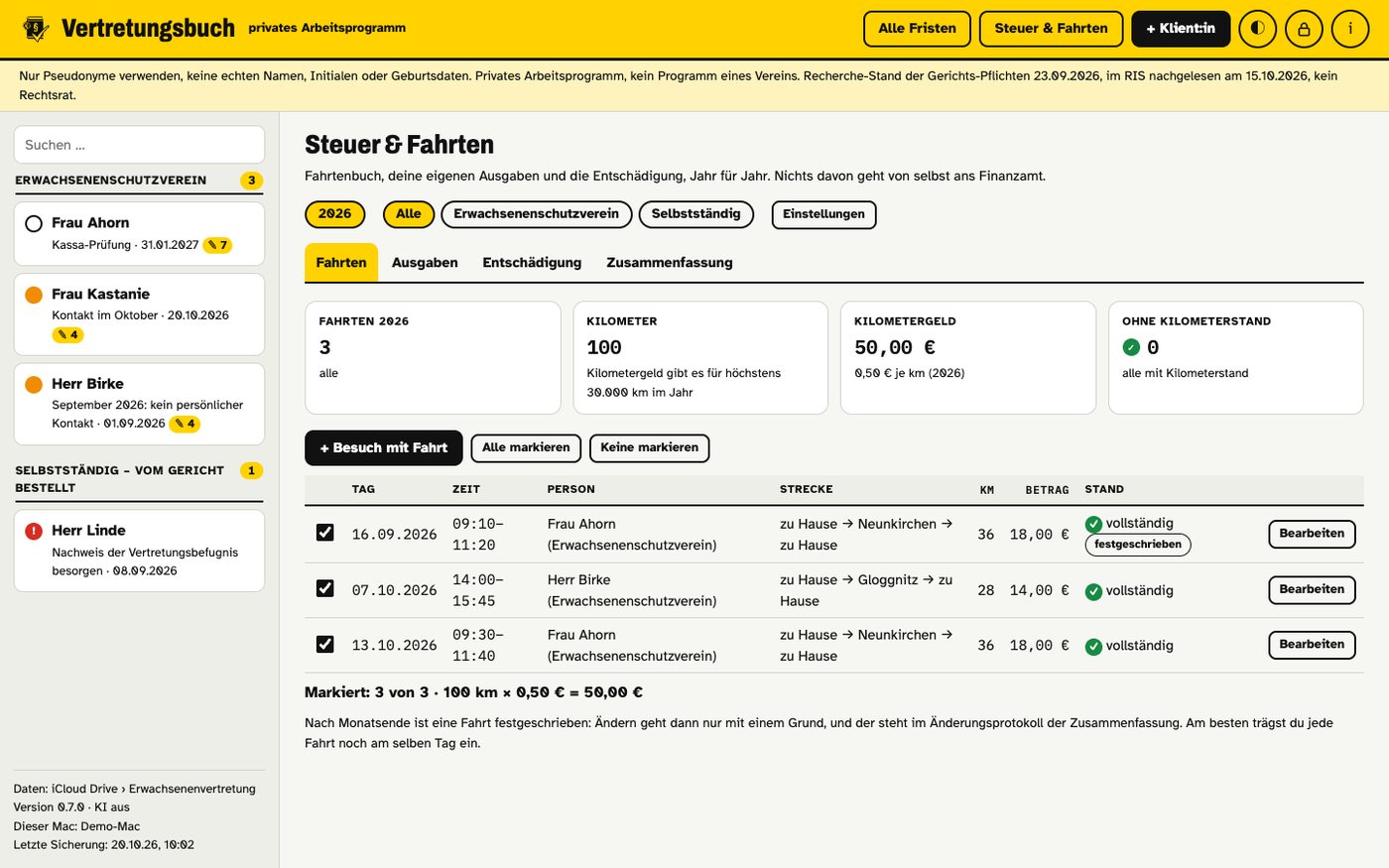
Task: Switch to the Fahrten tab
Action: pyautogui.click(x=341, y=263)
